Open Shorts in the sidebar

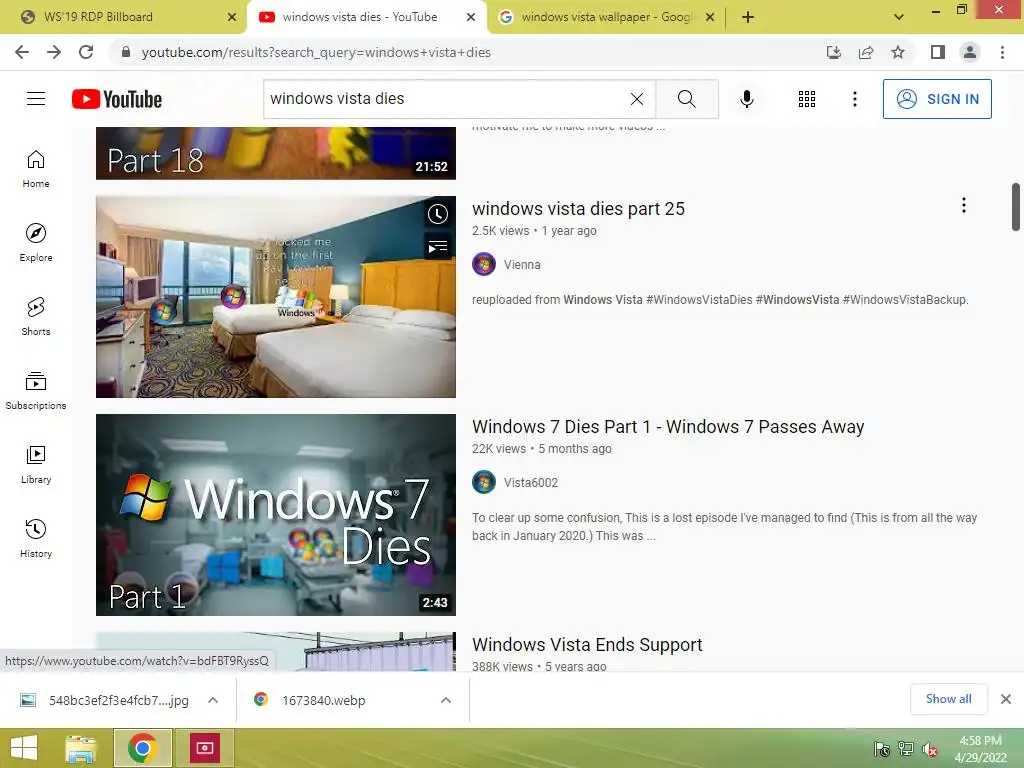click(x=36, y=317)
